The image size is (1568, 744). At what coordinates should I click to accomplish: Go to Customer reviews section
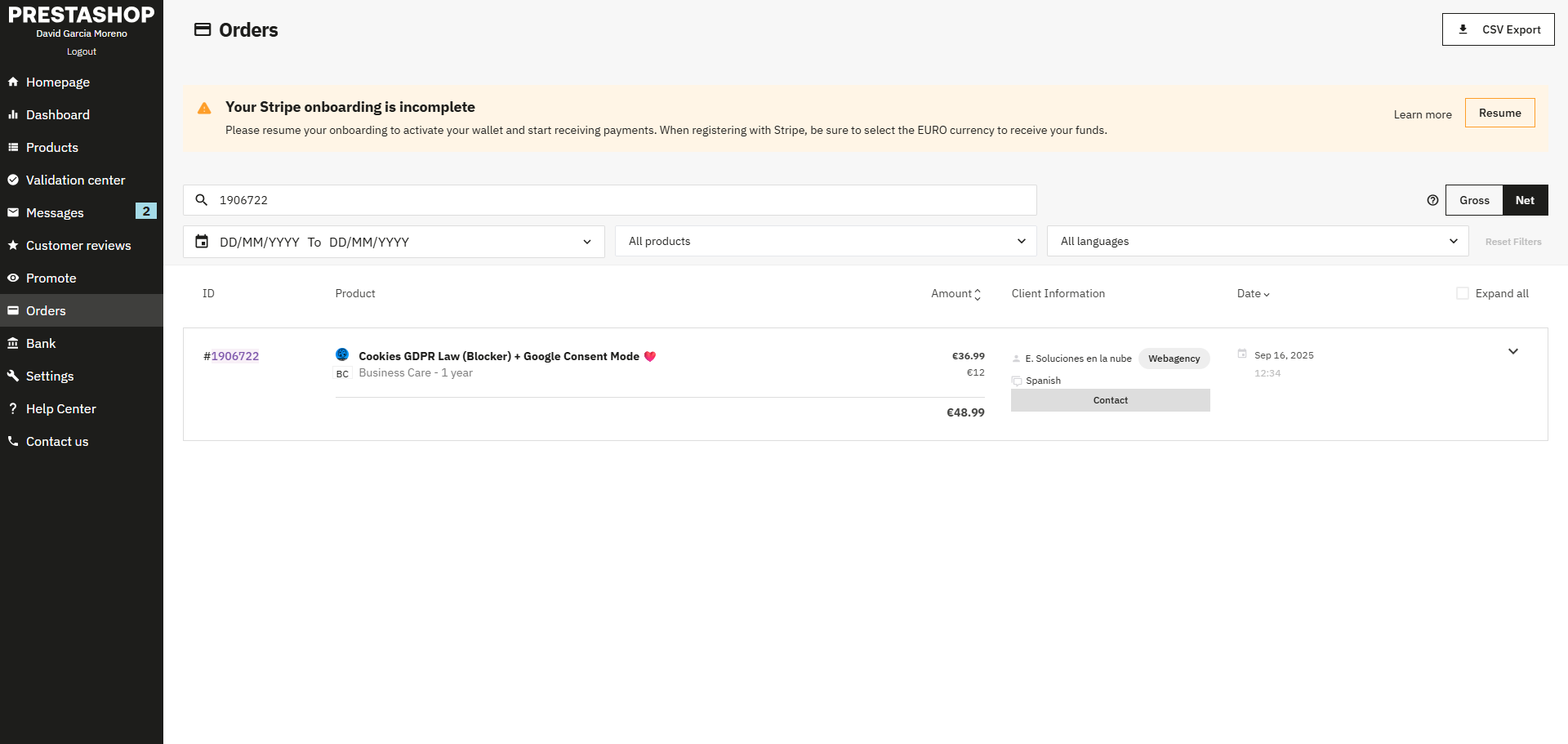pyautogui.click(x=78, y=246)
